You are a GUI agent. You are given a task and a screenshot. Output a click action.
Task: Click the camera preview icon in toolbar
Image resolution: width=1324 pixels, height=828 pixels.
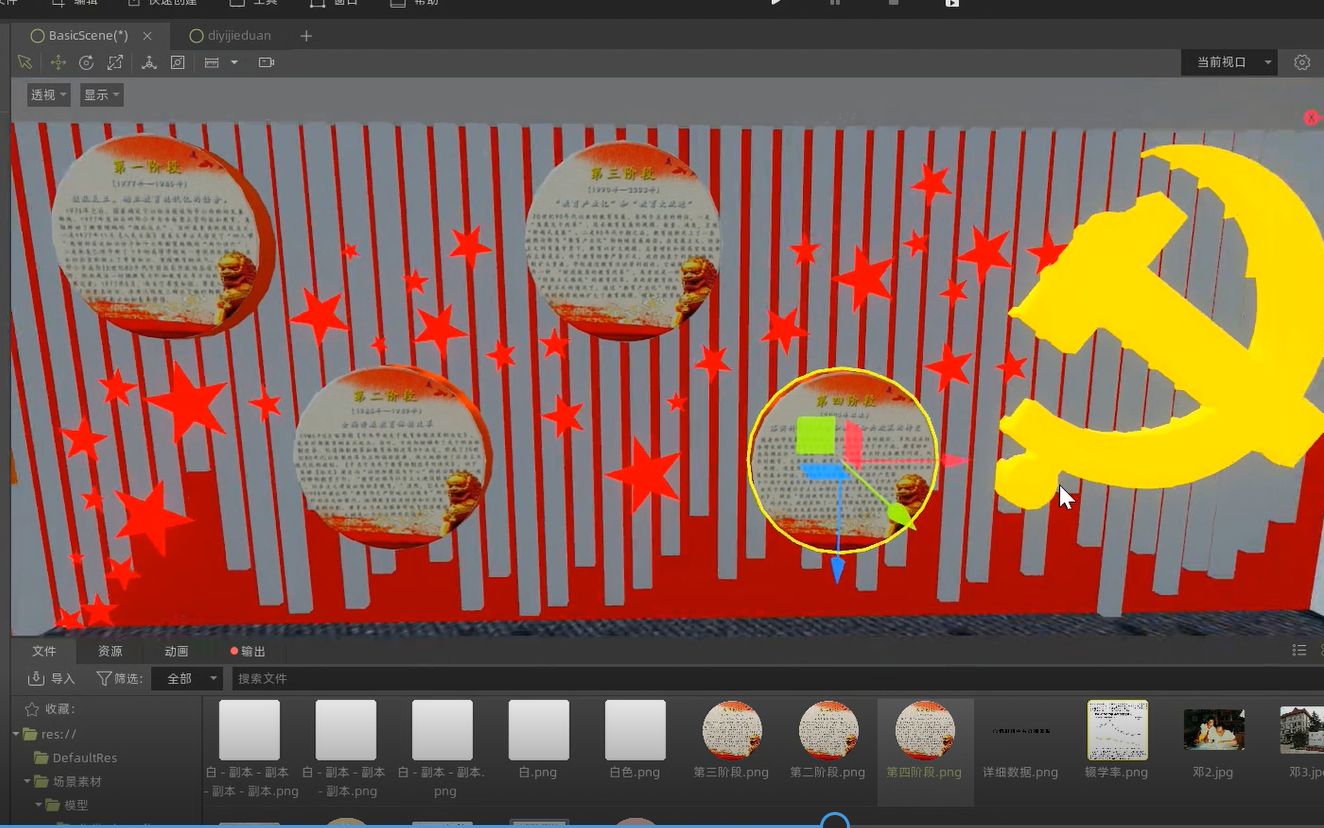click(266, 62)
